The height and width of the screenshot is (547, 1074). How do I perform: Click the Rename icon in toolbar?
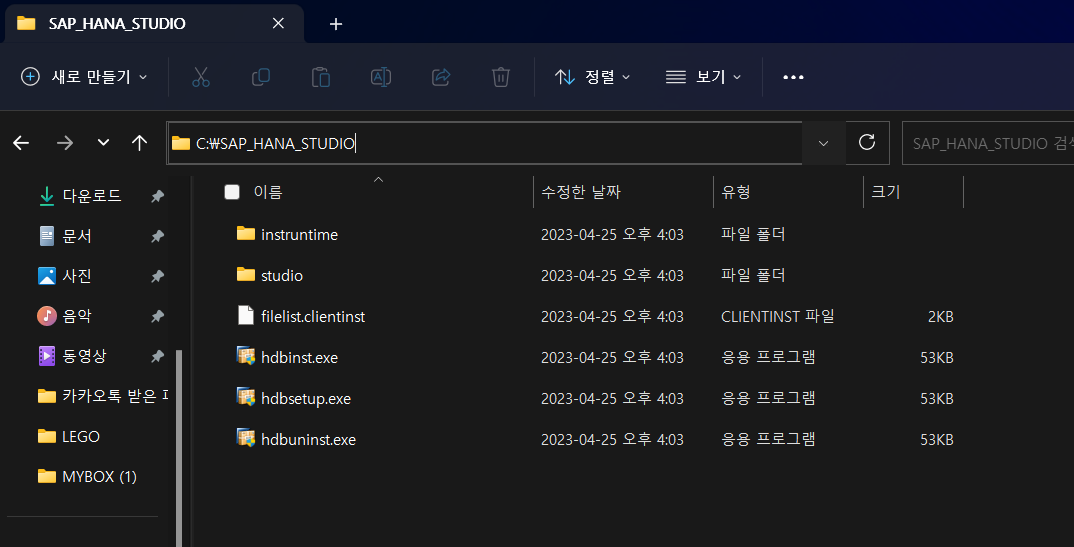tap(381, 77)
